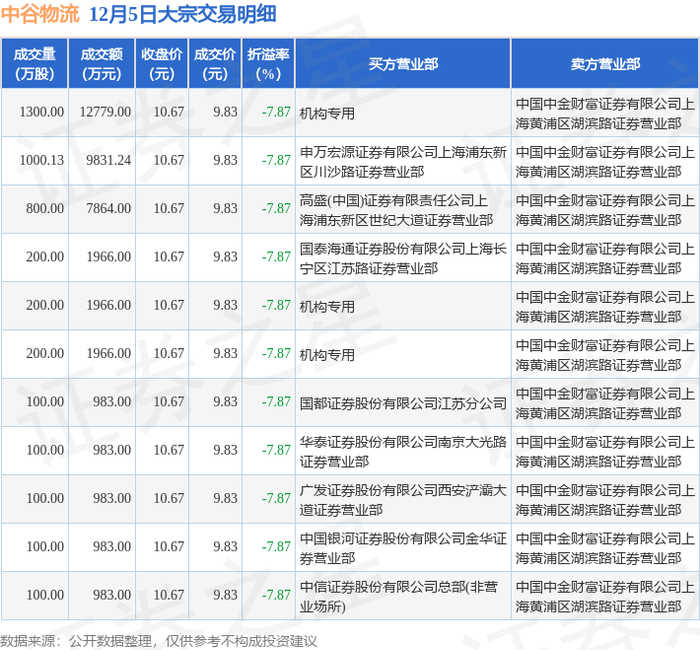Click the seller cell in the 中信证券 row

pos(605,596)
